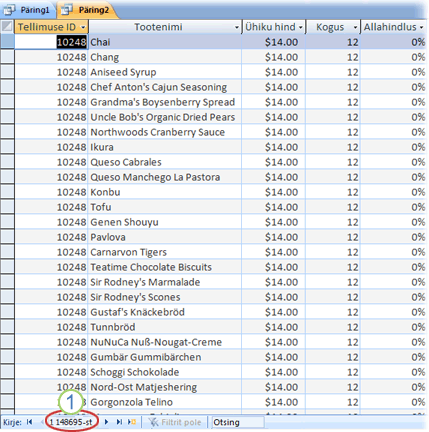This screenshot has height=432, width=429.
Task: Click the Nord-Ost Matjeshering cell
Action: coord(165,387)
